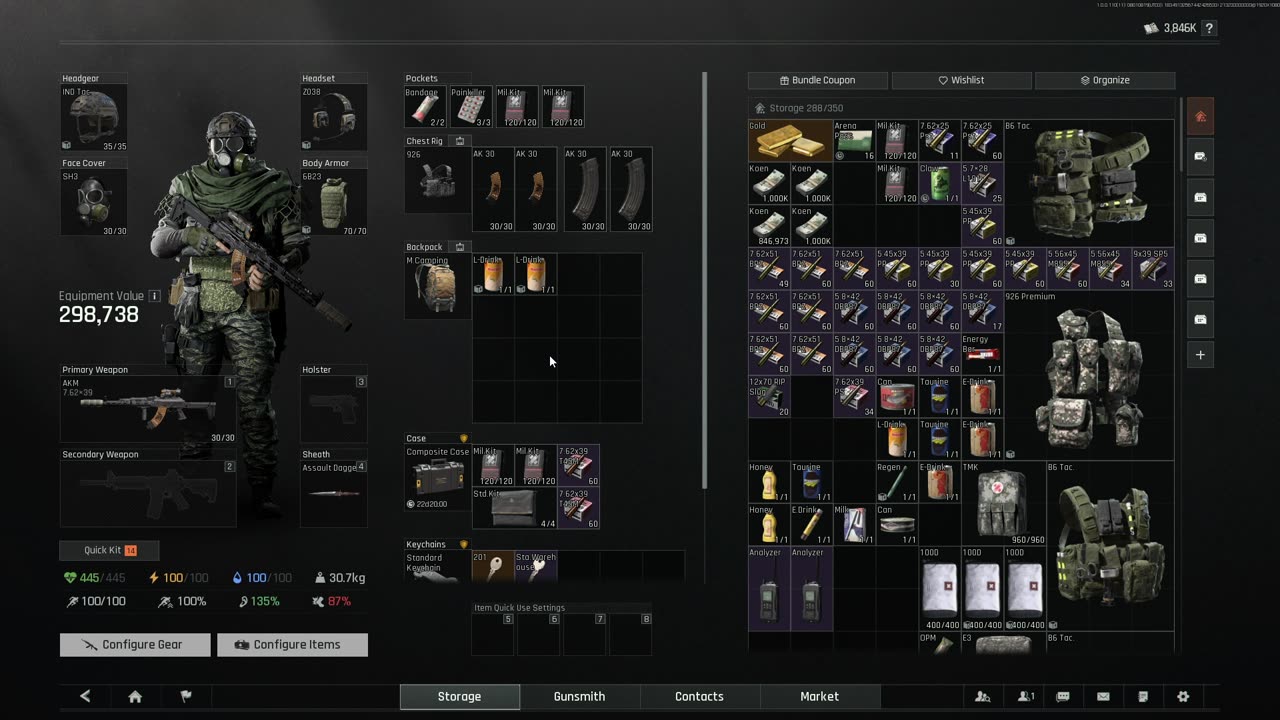Select the Milk carton item
The image size is (1280, 720).
click(x=854, y=524)
